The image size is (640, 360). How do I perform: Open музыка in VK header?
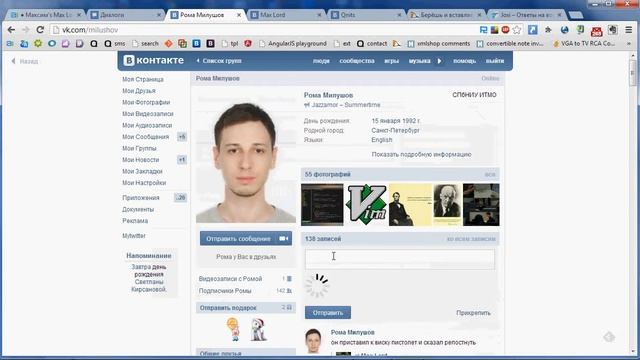click(420, 61)
